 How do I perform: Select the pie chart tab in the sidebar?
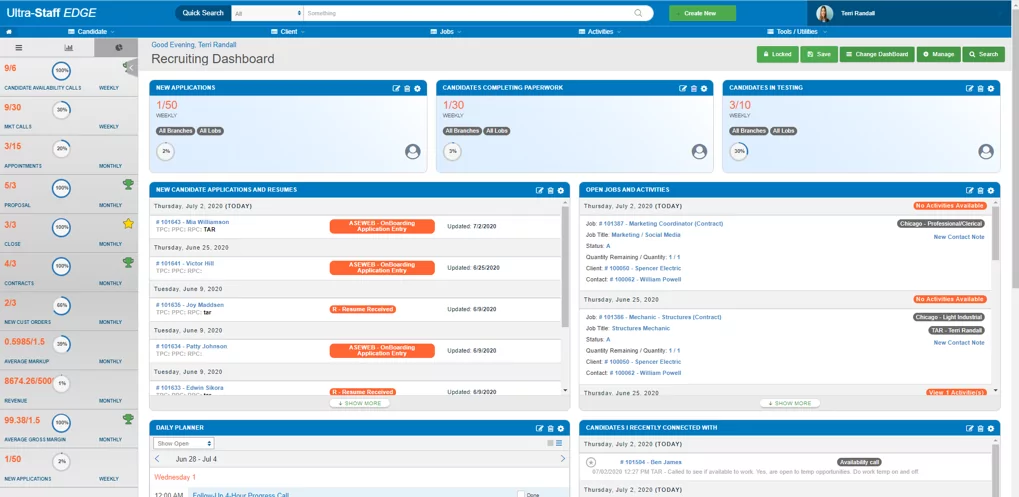click(x=119, y=47)
